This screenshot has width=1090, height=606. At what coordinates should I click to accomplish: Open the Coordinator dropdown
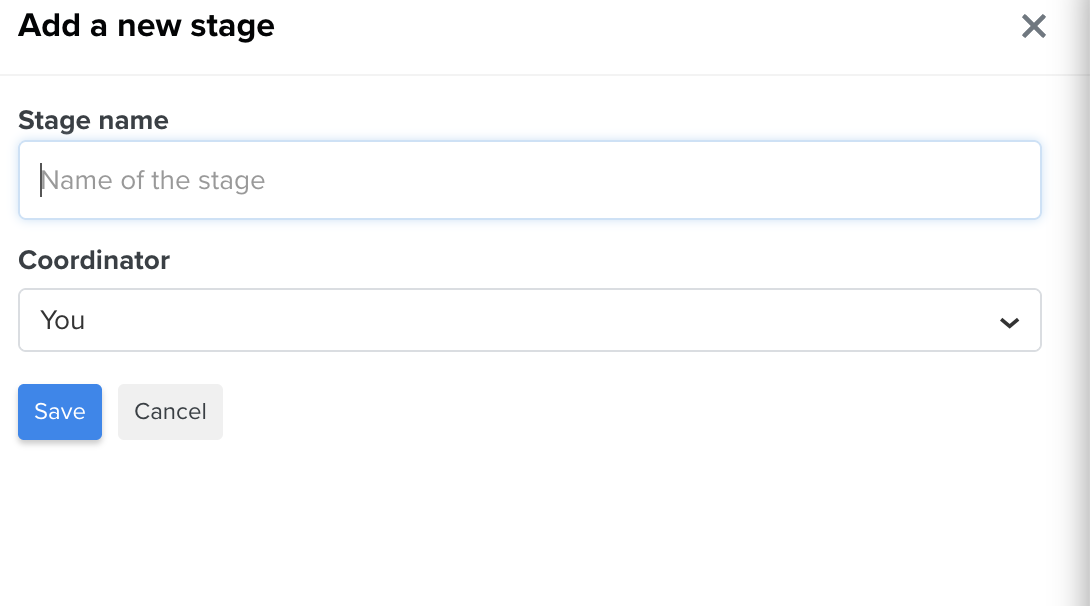[x=530, y=320]
